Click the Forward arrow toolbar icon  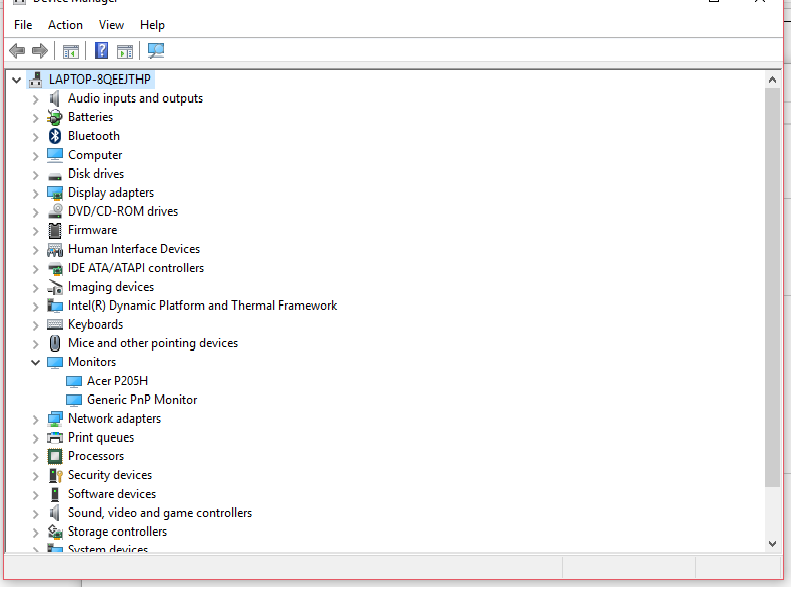pyautogui.click(x=39, y=50)
